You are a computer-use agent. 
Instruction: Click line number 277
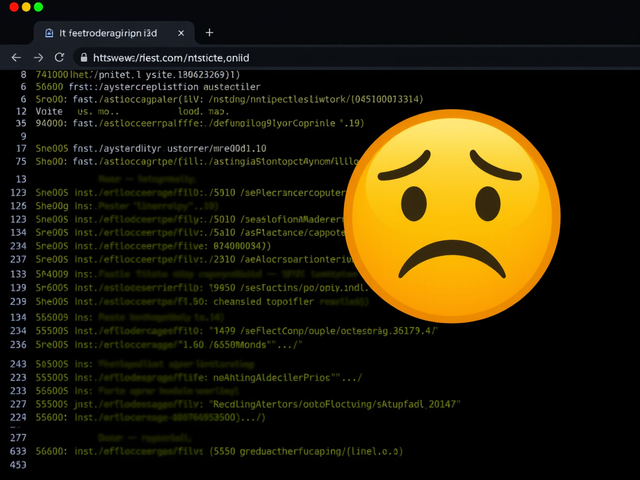pos(18,438)
